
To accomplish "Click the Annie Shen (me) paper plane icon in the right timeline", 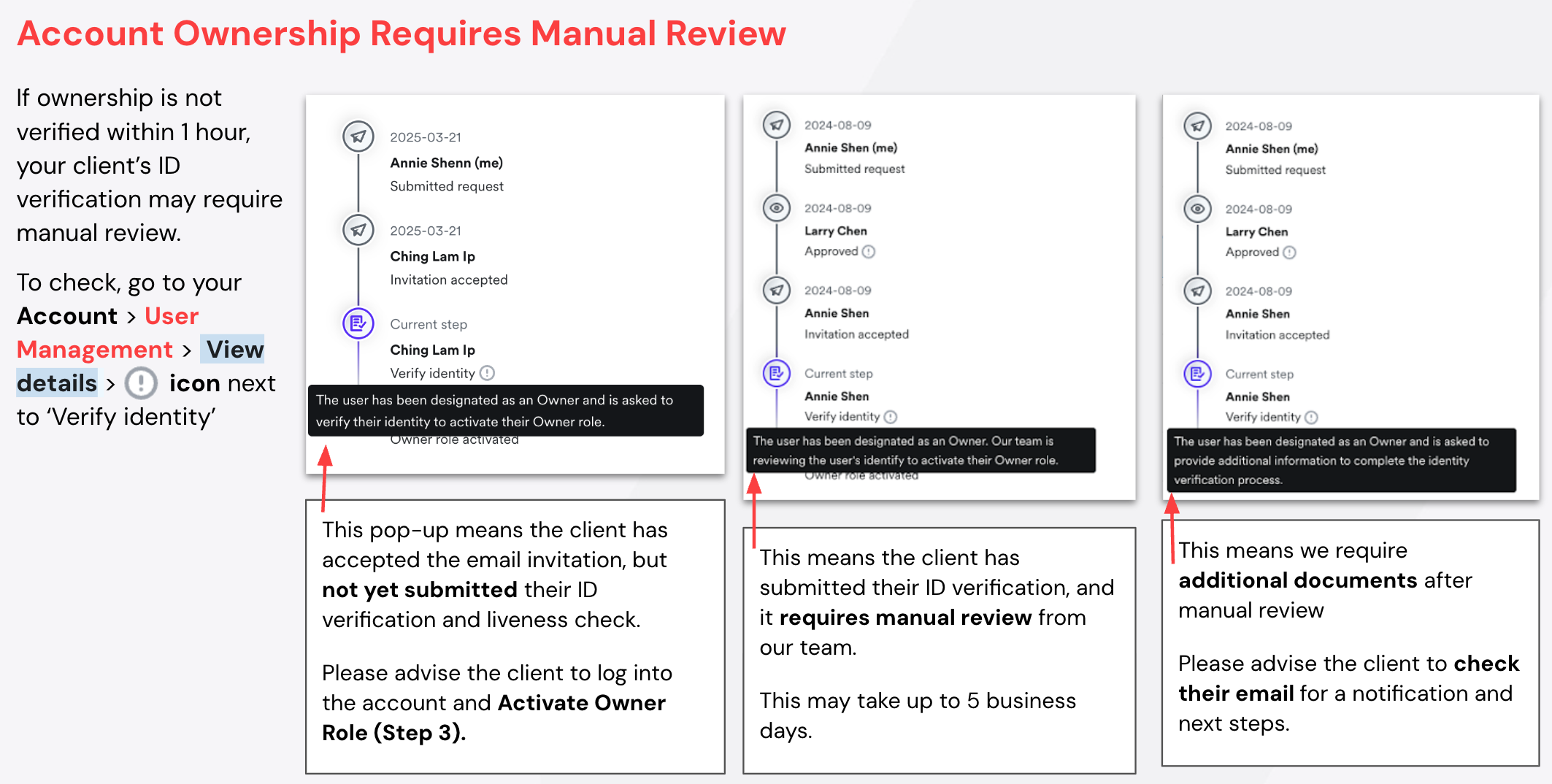I will pos(1197,126).
